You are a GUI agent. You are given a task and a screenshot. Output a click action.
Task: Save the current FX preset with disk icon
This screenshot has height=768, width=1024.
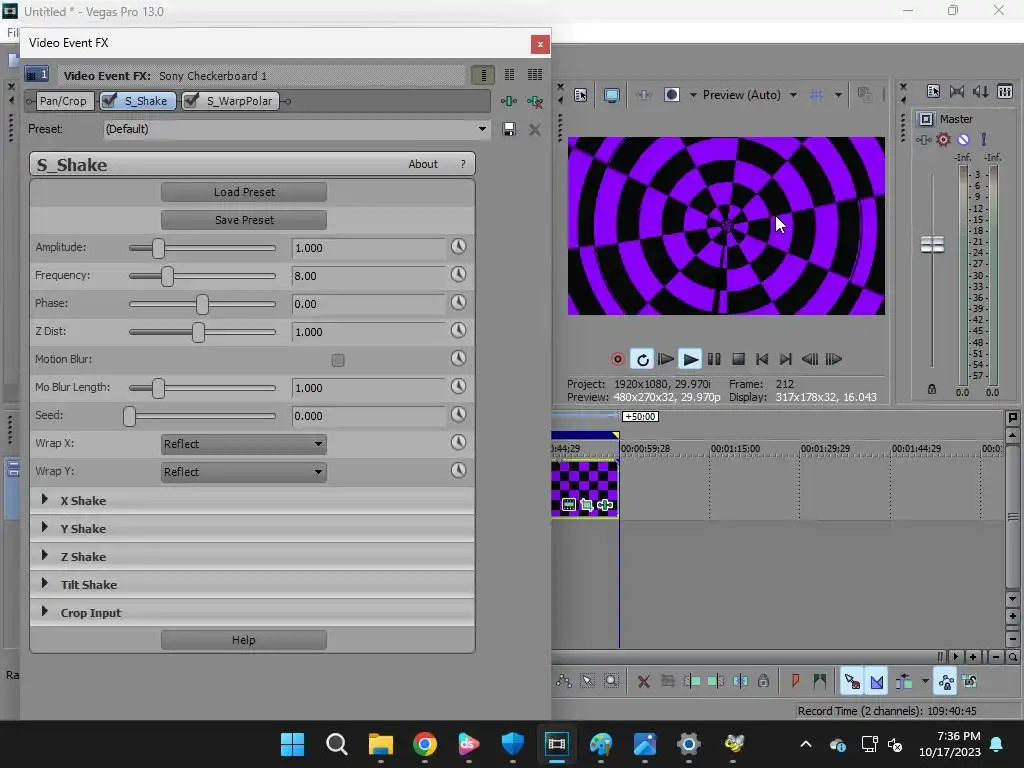509,129
